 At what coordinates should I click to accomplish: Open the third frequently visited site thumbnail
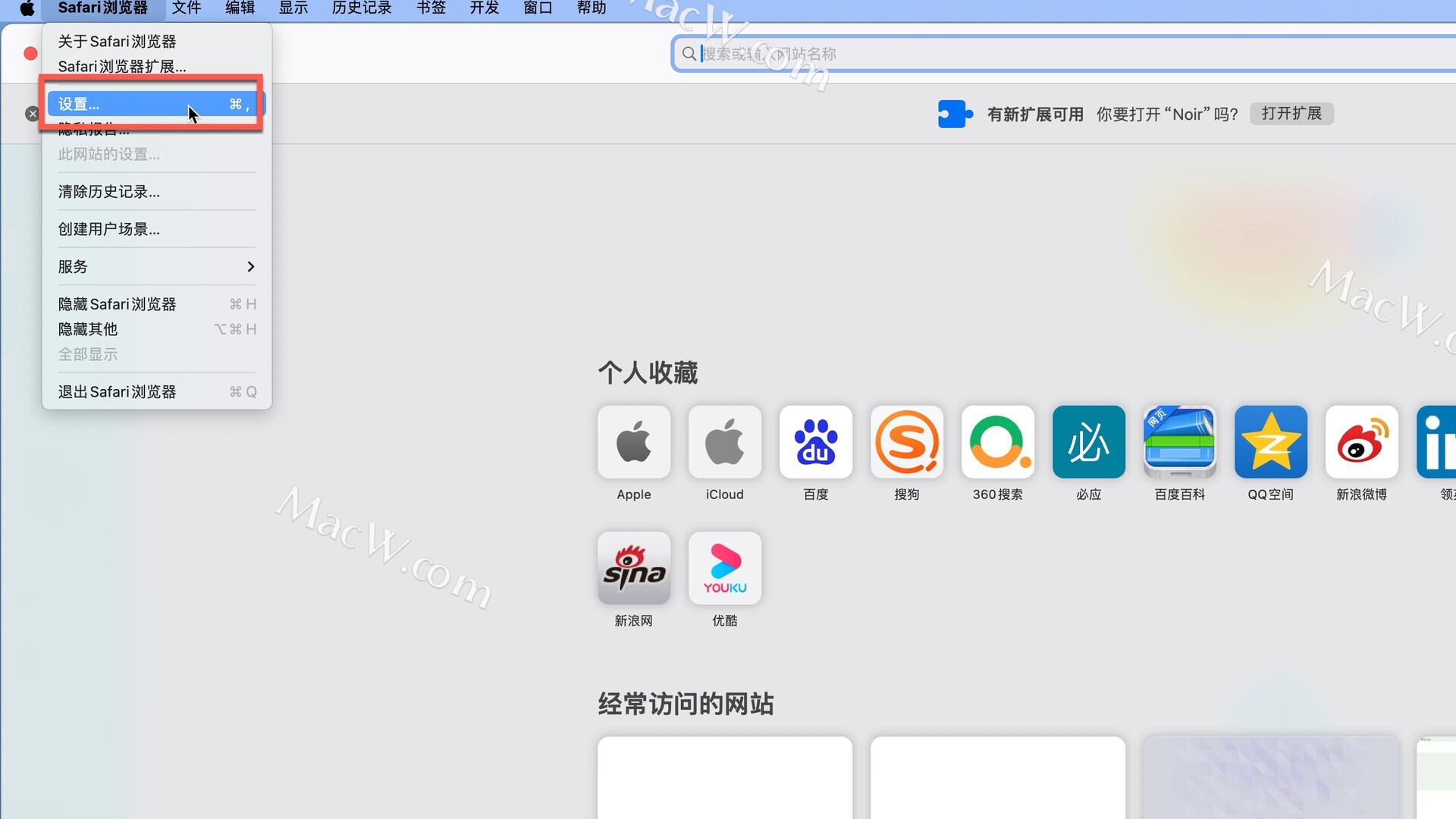coord(1271,777)
